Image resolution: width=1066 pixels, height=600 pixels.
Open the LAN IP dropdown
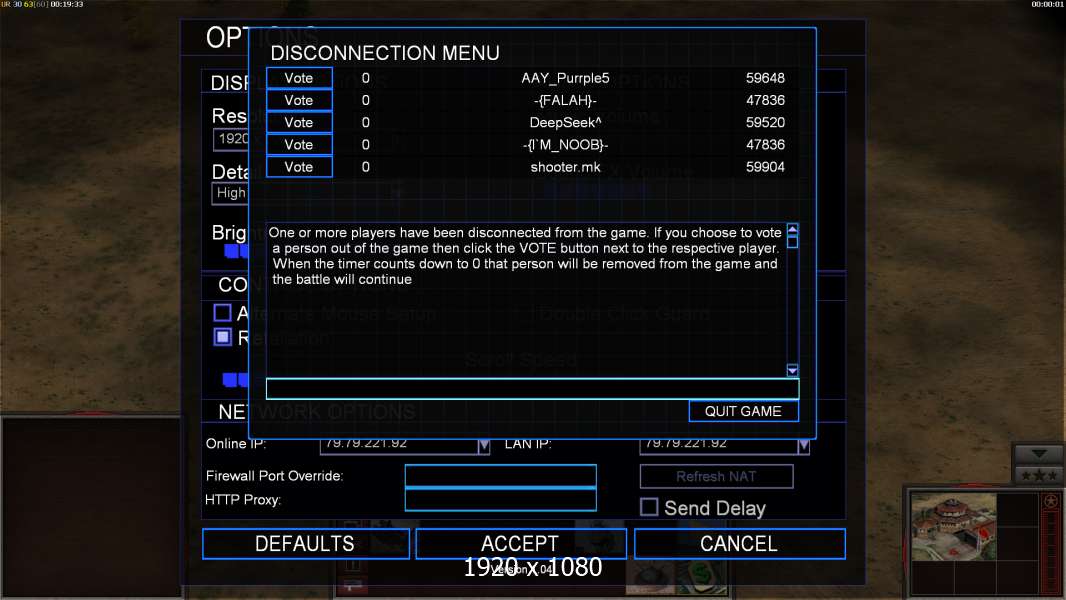[x=803, y=446]
